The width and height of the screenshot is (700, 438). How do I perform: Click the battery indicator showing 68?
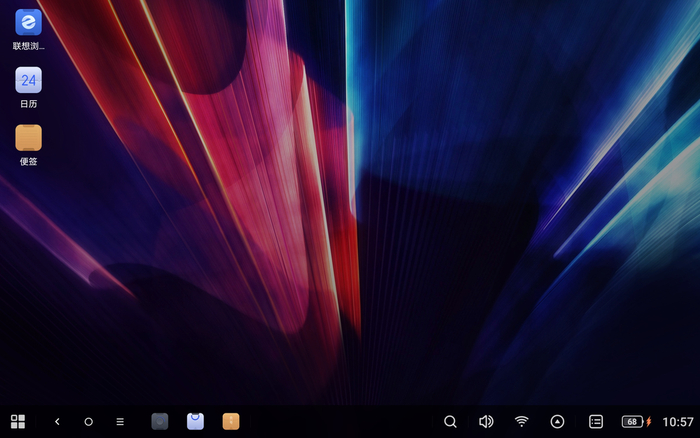[x=635, y=422]
